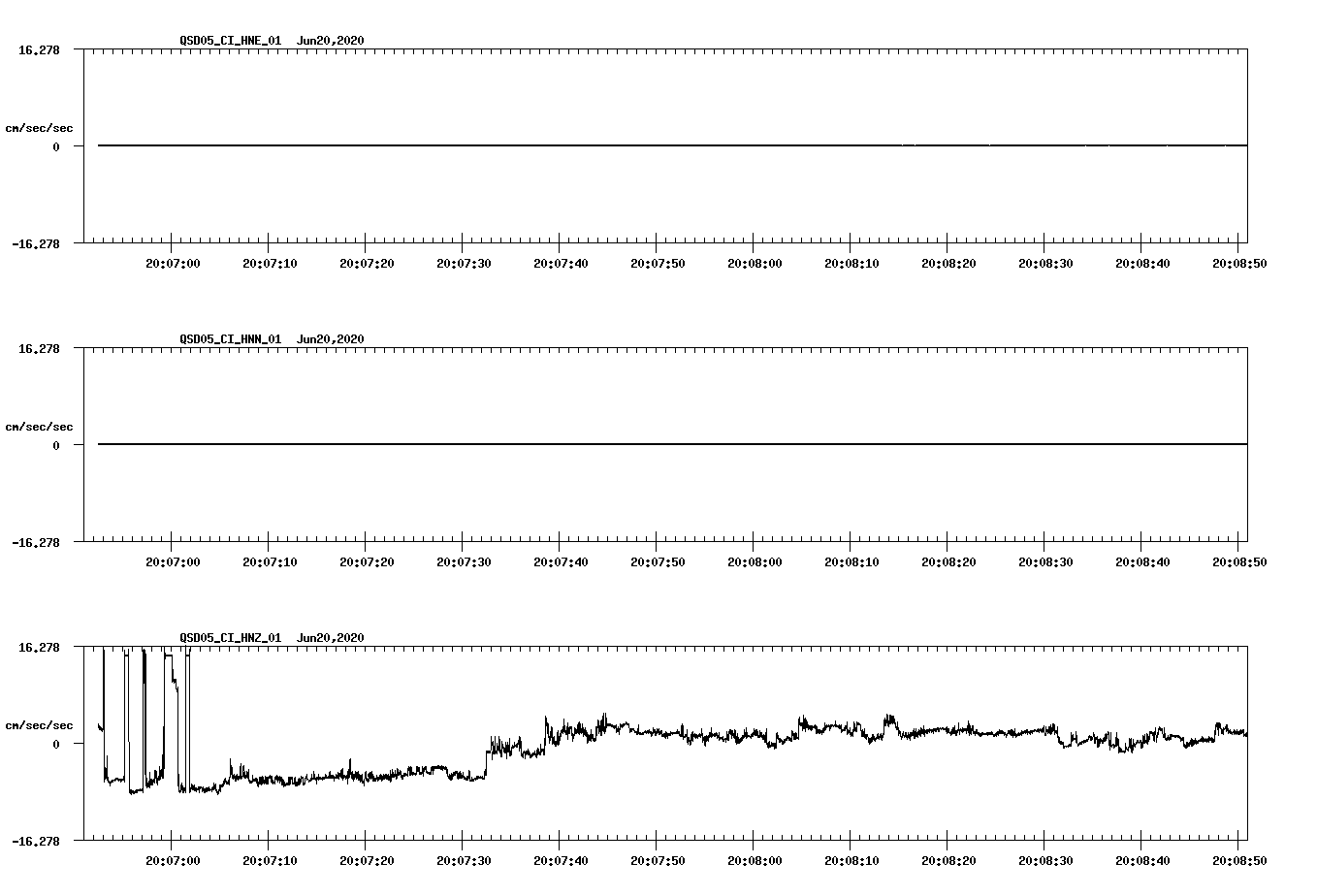Click the 20:07:50 time label under HNZ plot
This screenshot has height=896, width=1317.
click(658, 861)
